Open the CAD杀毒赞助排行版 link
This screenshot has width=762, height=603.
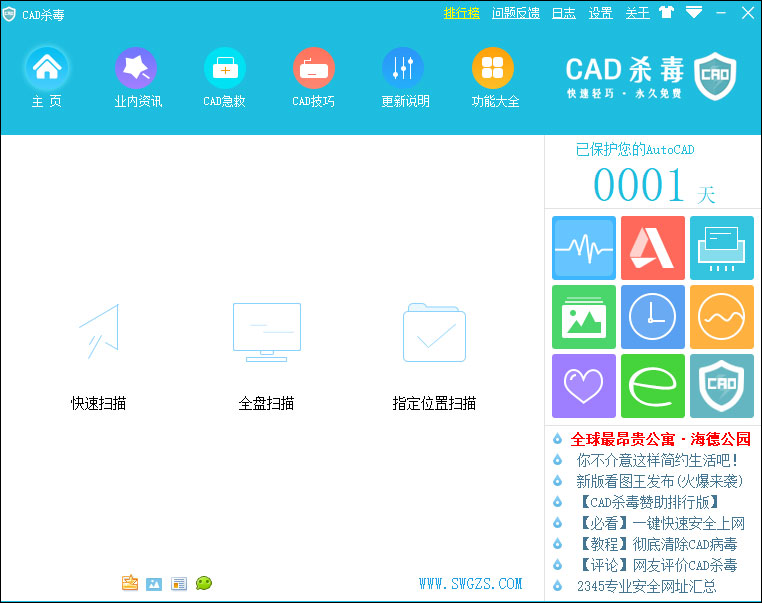click(x=649, y=502)
